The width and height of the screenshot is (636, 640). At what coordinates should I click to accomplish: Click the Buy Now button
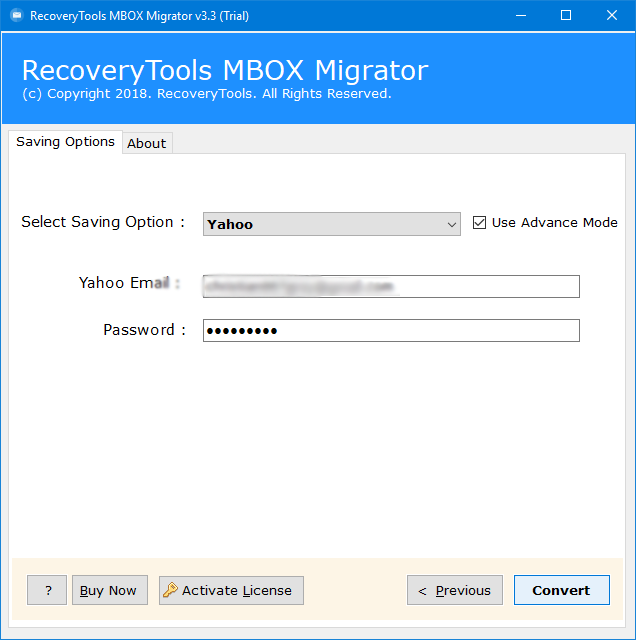click(x=110, y=590)
